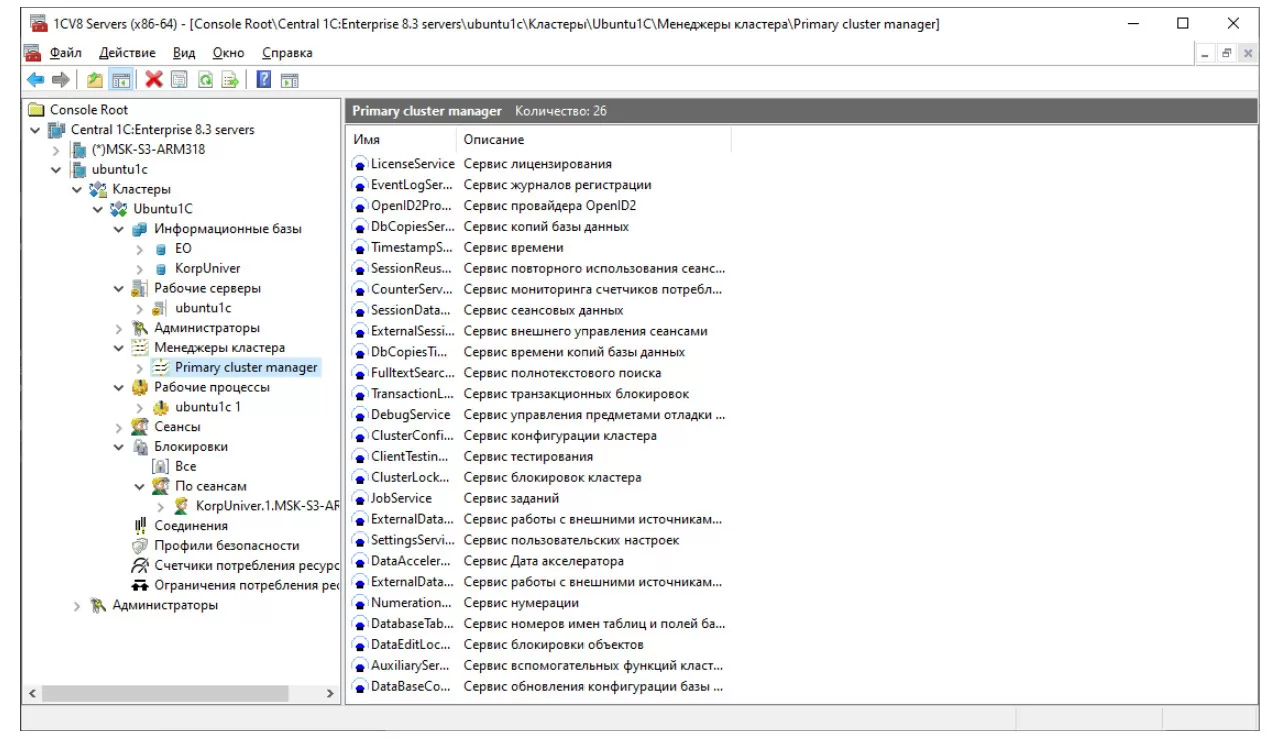This screenshot has height=739, width=1271.
Task: Select the Сервис конфигурации кластера row
Action: [x=539, y=436]
